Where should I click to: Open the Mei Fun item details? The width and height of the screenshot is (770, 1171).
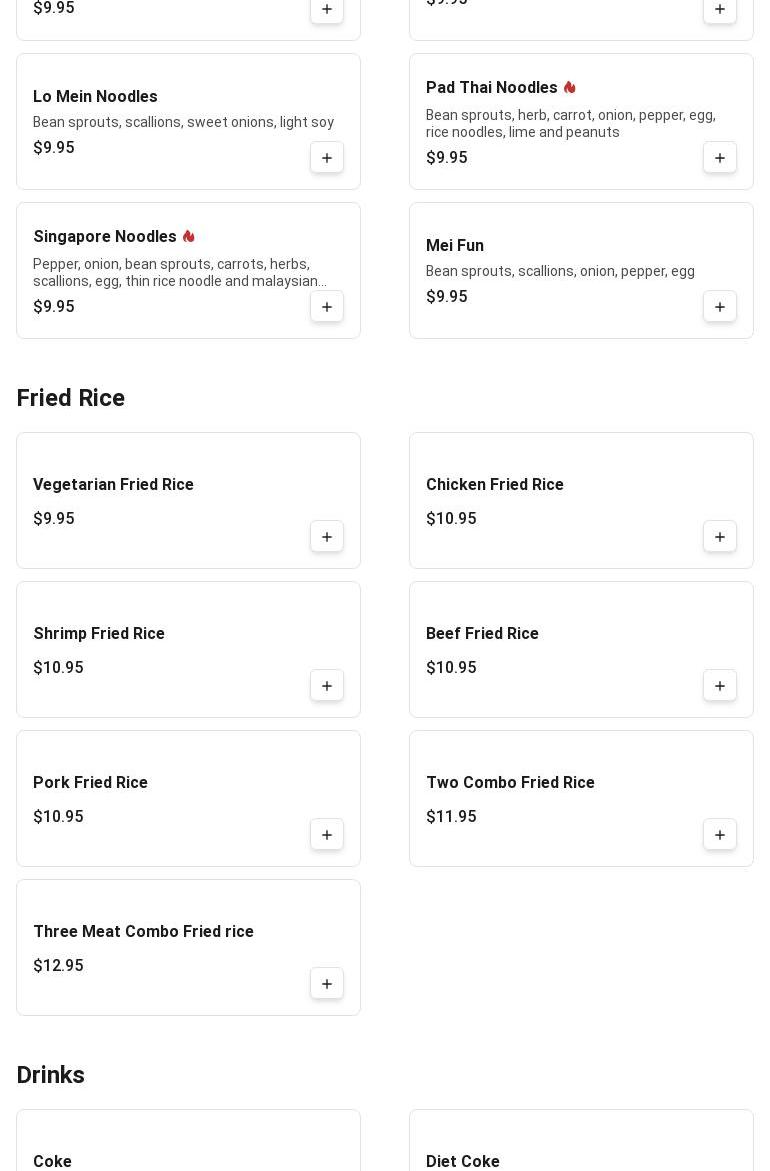(x=455, y=246)
